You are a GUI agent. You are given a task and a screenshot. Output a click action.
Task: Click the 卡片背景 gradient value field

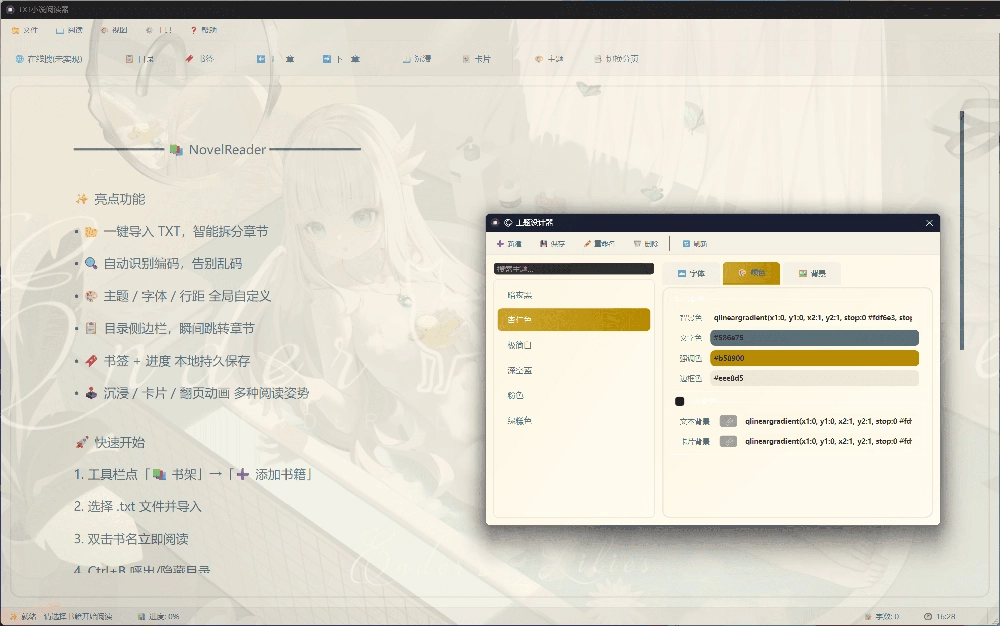[830, 441]
